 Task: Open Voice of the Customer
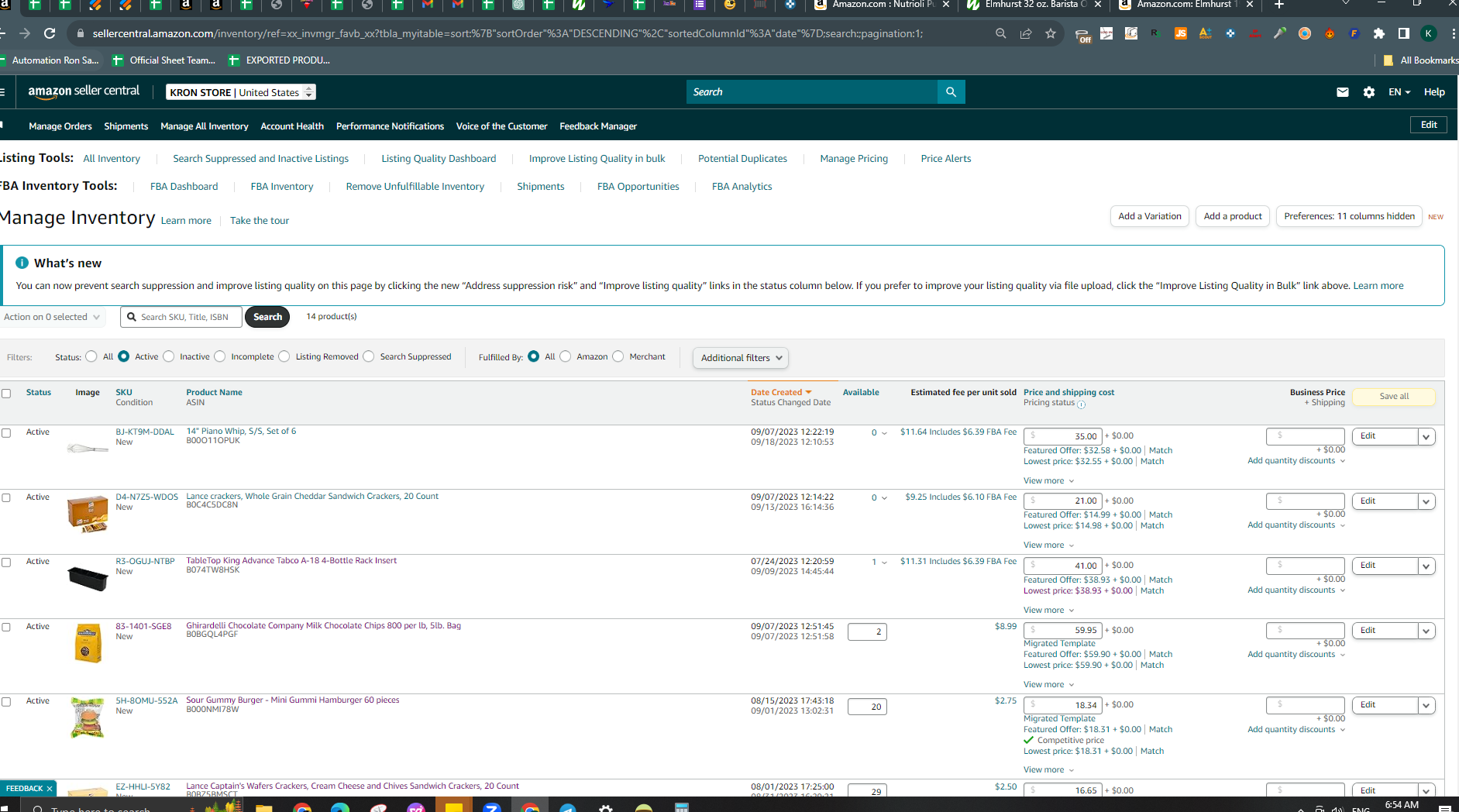(x=501, y=126)
